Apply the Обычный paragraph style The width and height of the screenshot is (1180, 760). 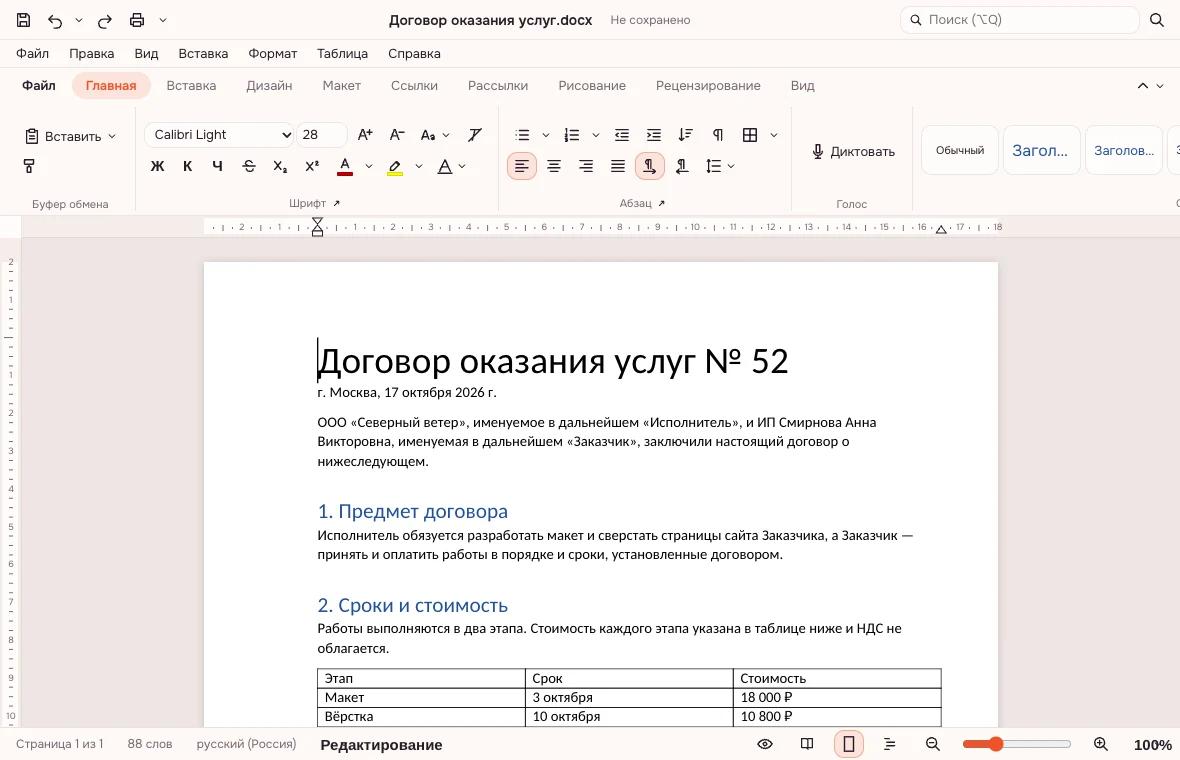(x=960, y=150)
